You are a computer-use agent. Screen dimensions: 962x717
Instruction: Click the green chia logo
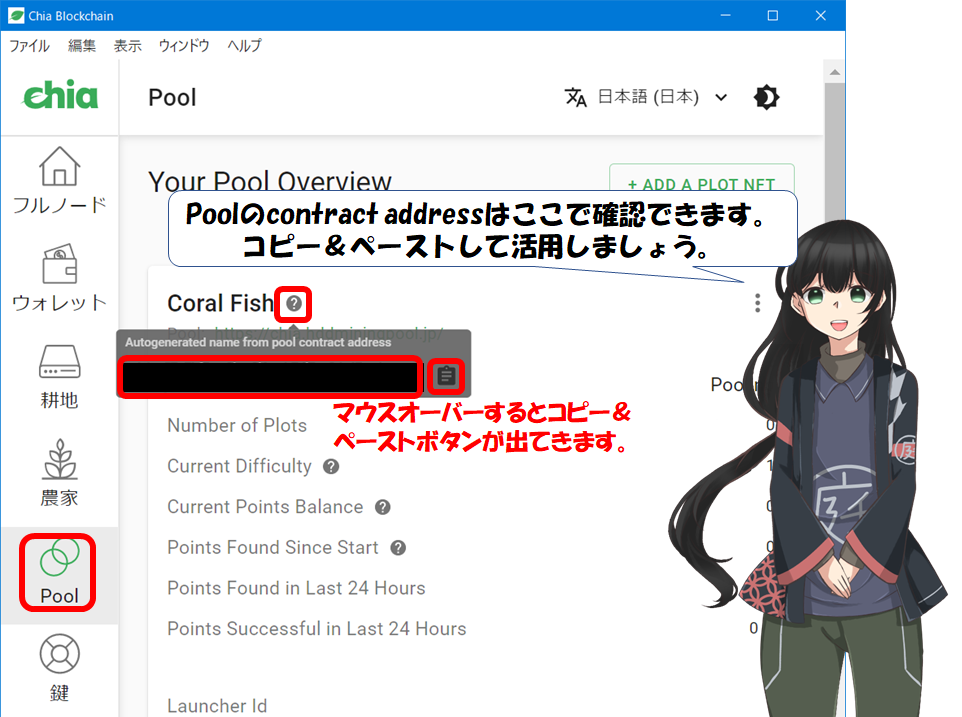[x=60, y=95]
